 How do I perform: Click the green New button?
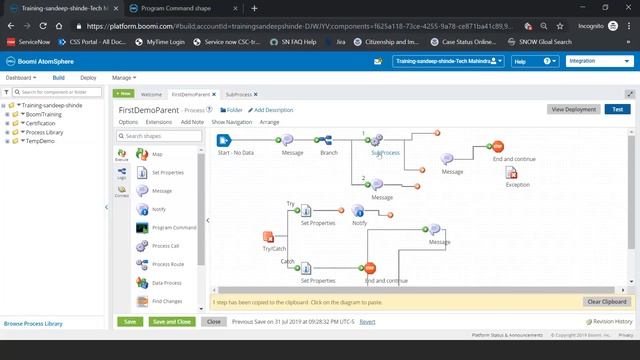(123, 93)
